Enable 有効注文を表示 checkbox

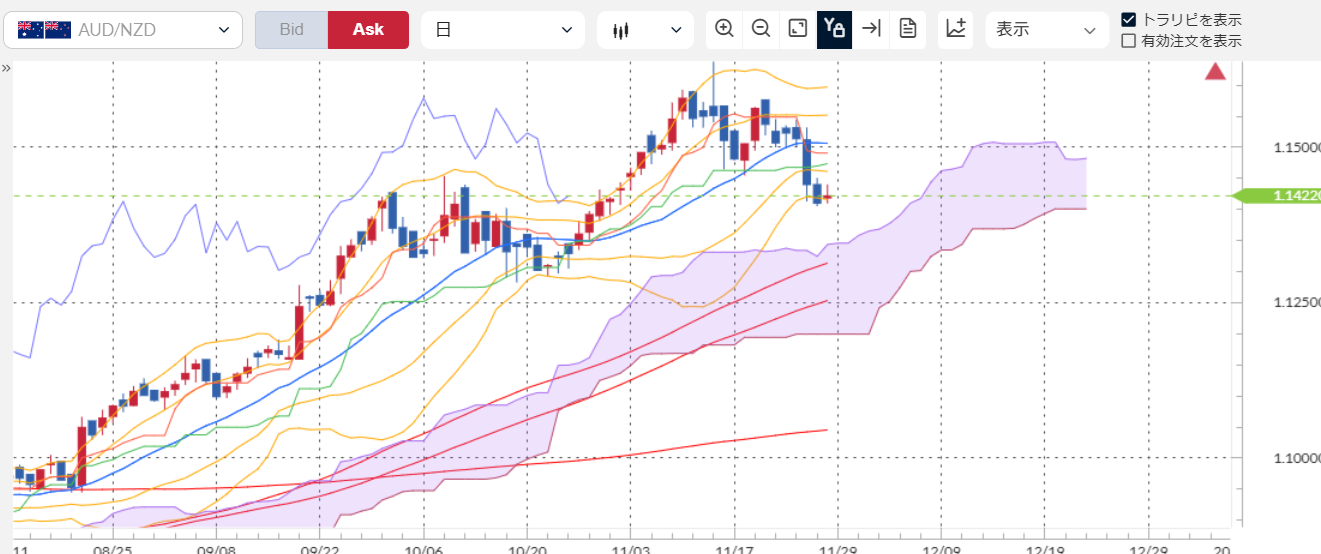[x=1129, y=41]
